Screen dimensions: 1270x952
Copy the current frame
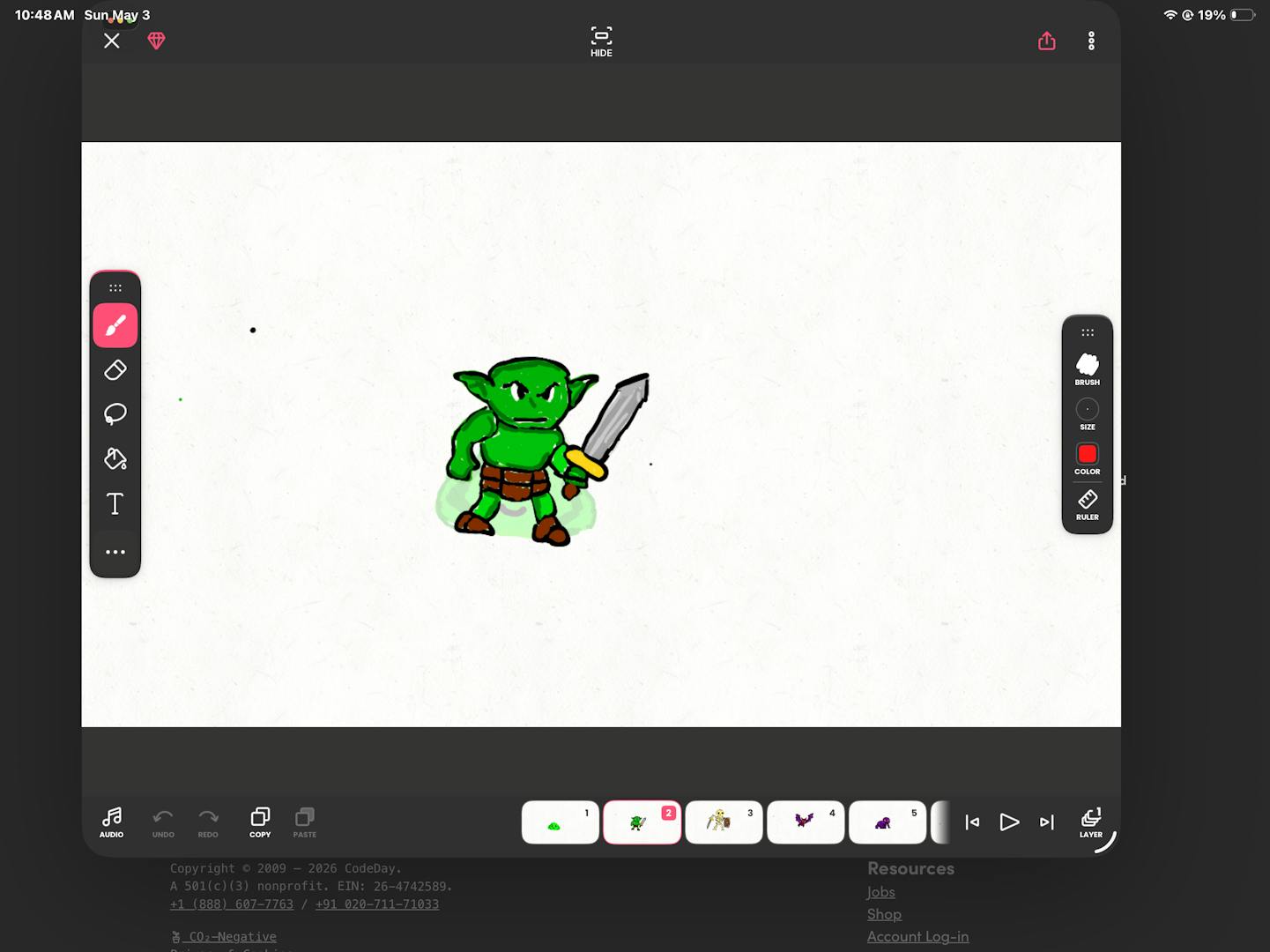point(260,822)
